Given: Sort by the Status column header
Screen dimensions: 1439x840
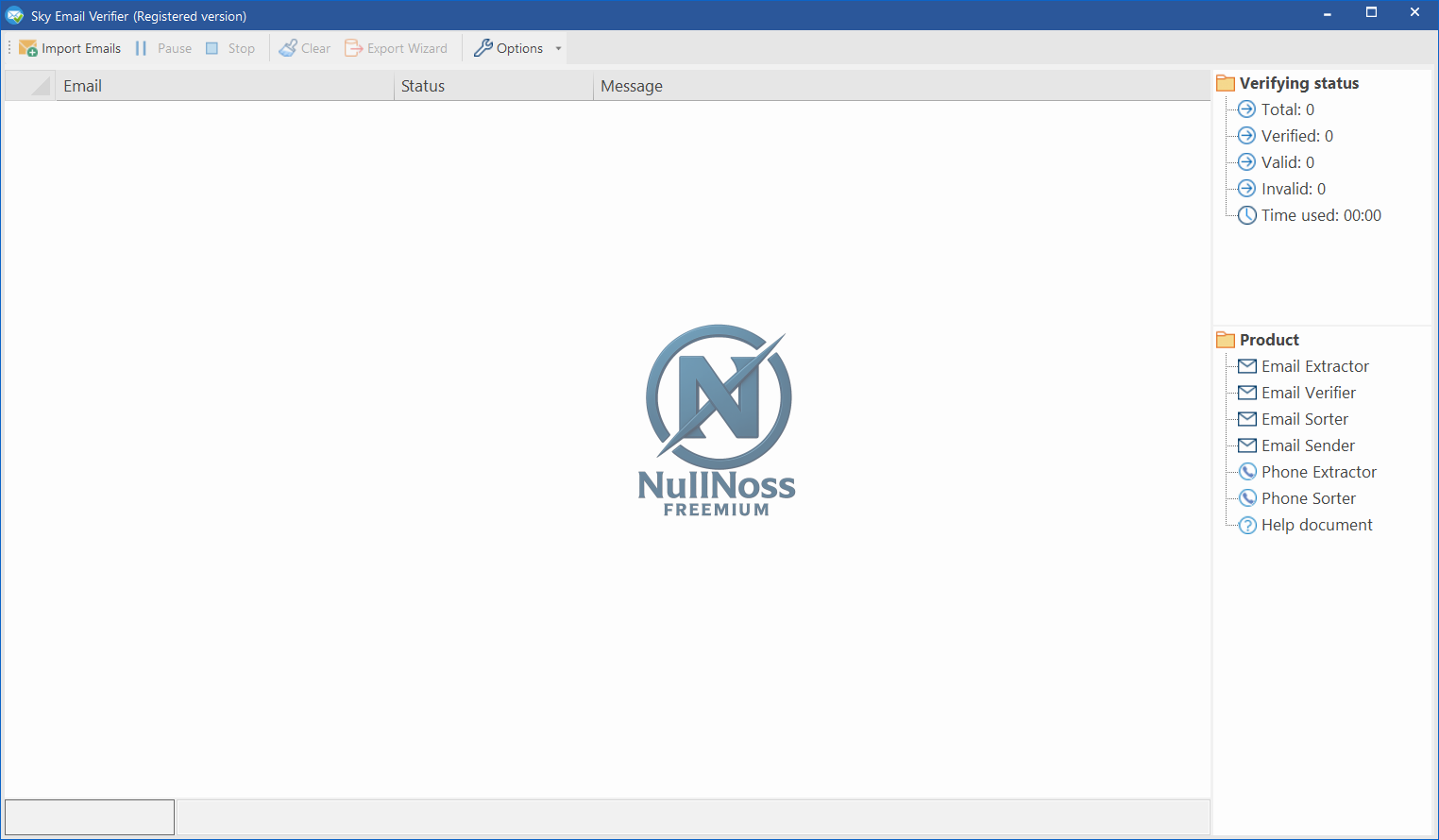Looking at the screenshot, I should tap(494, 86).
